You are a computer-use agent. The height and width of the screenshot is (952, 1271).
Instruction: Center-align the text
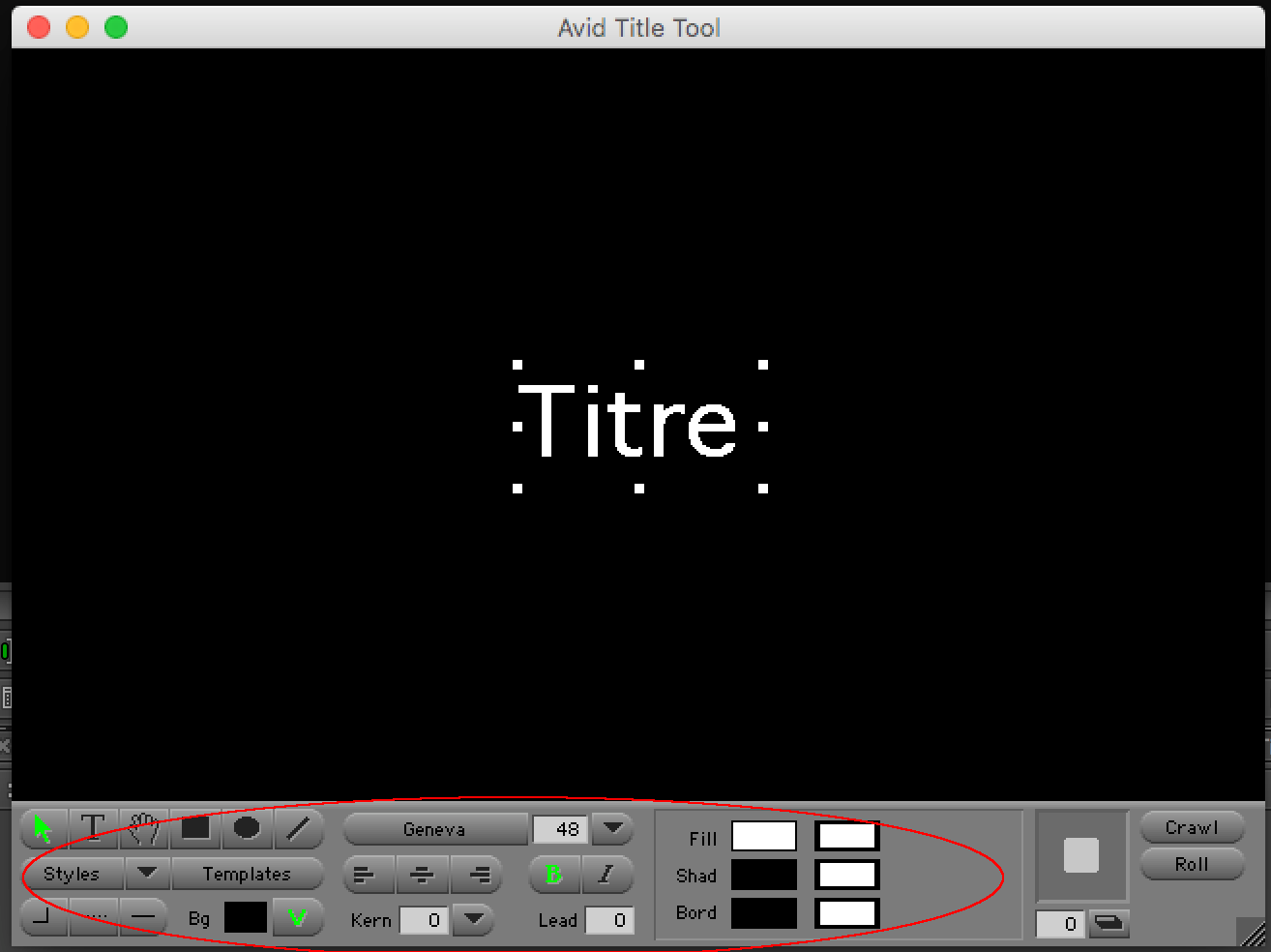tap(422, 876)
